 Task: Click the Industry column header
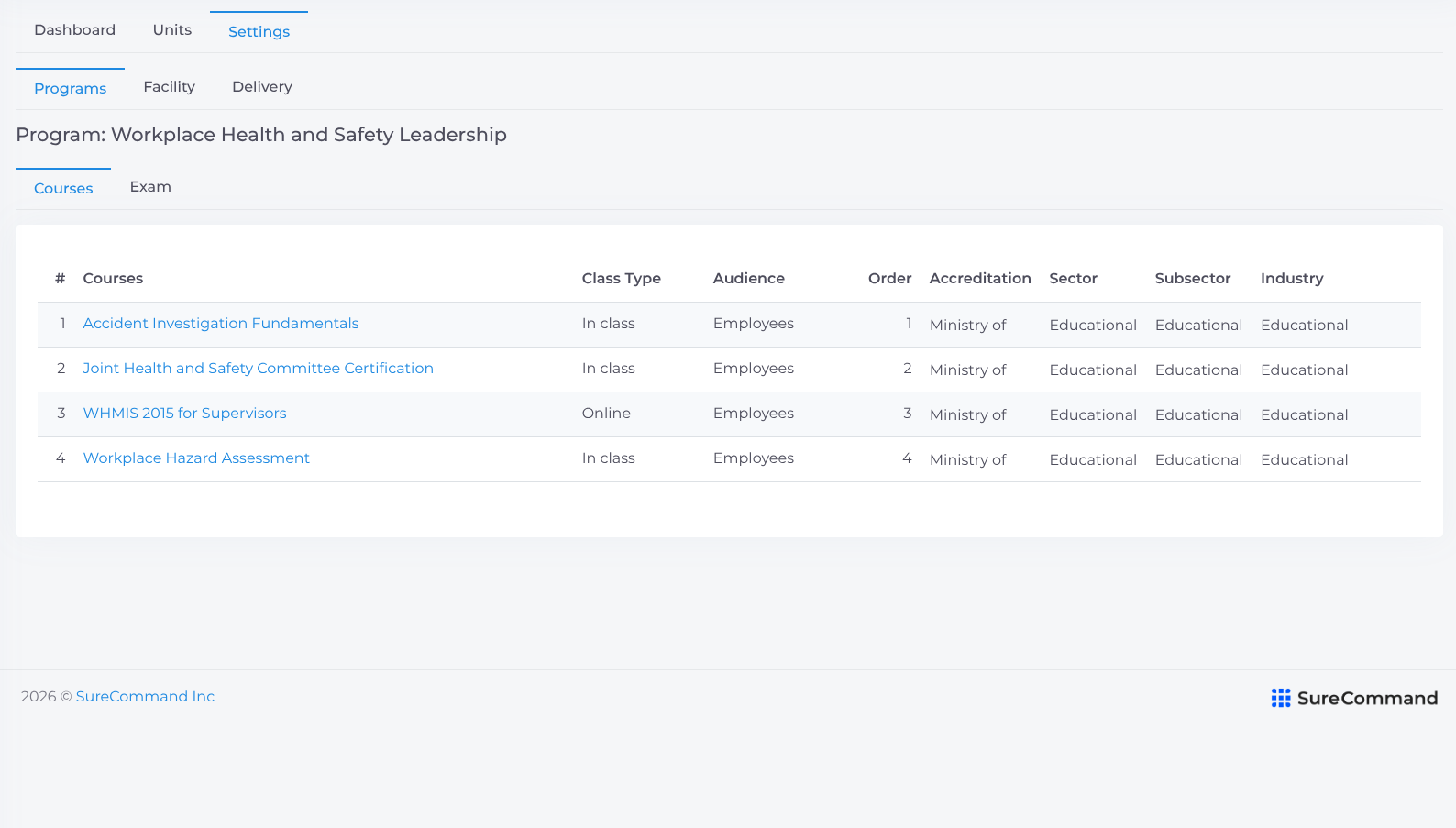click(x=1292, y=279)
